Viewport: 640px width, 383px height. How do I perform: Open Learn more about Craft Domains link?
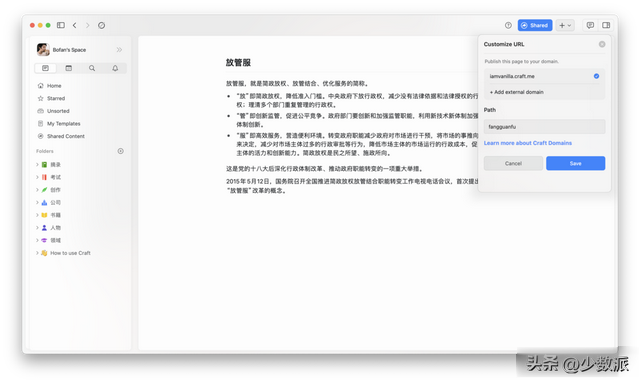click(x=527, y=143)
